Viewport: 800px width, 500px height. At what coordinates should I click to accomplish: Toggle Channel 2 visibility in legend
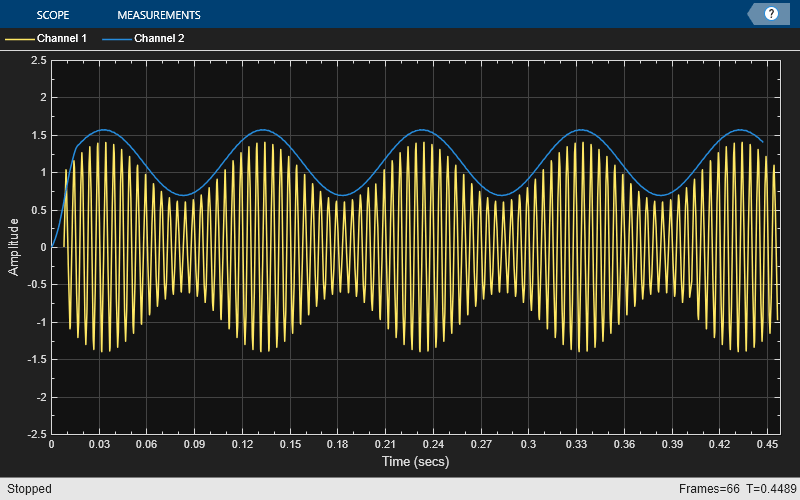(x=159, y=38)
